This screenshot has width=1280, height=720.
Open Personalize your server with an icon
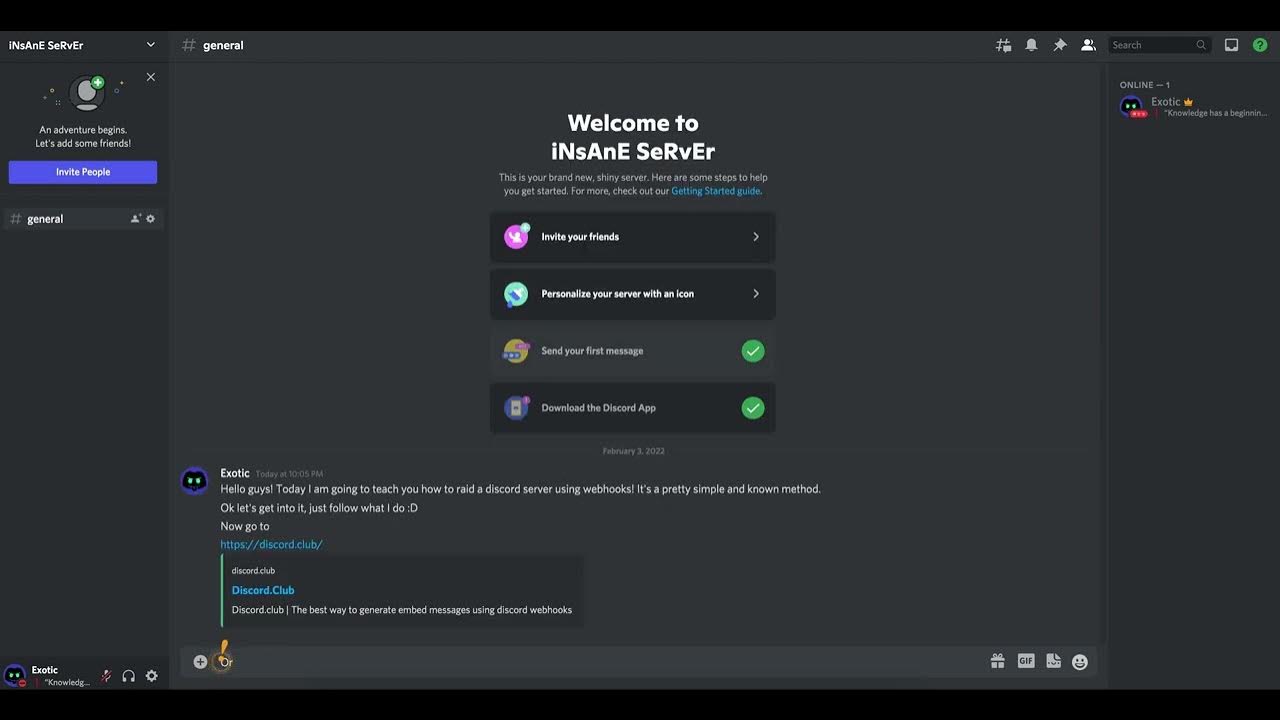point(632,294)
